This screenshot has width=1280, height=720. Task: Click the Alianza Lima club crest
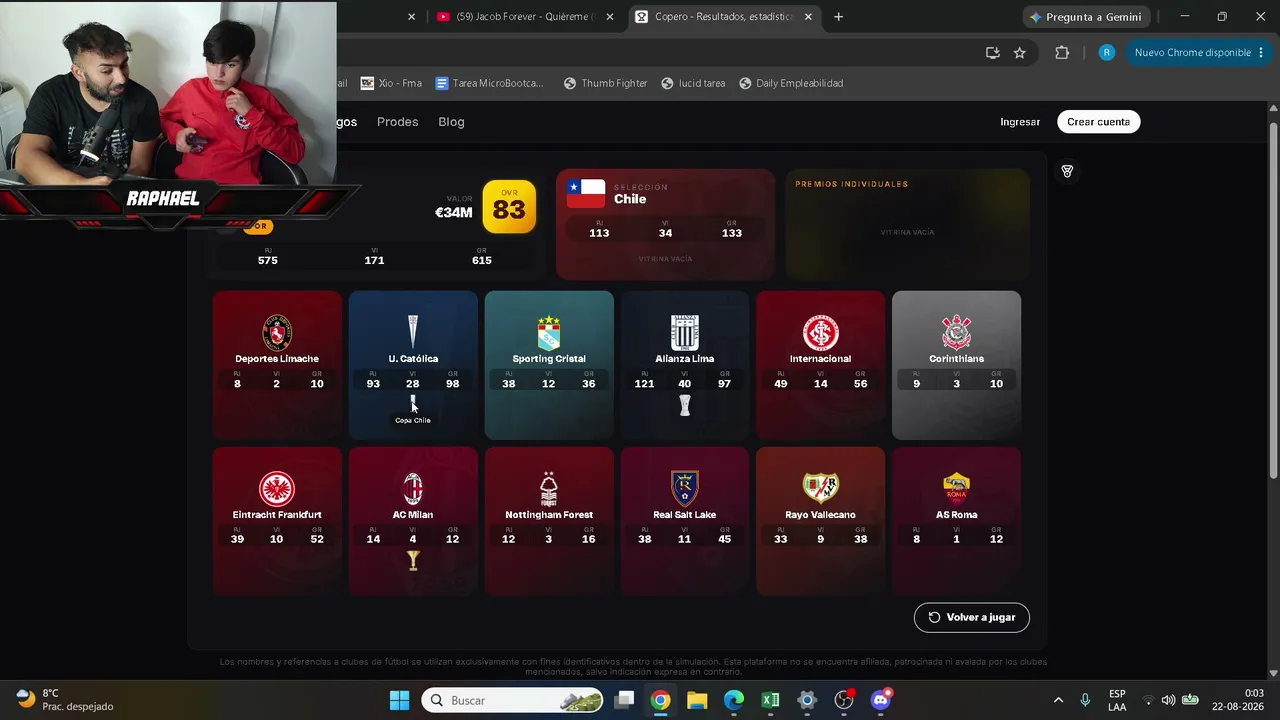click(x=685, y=333)
